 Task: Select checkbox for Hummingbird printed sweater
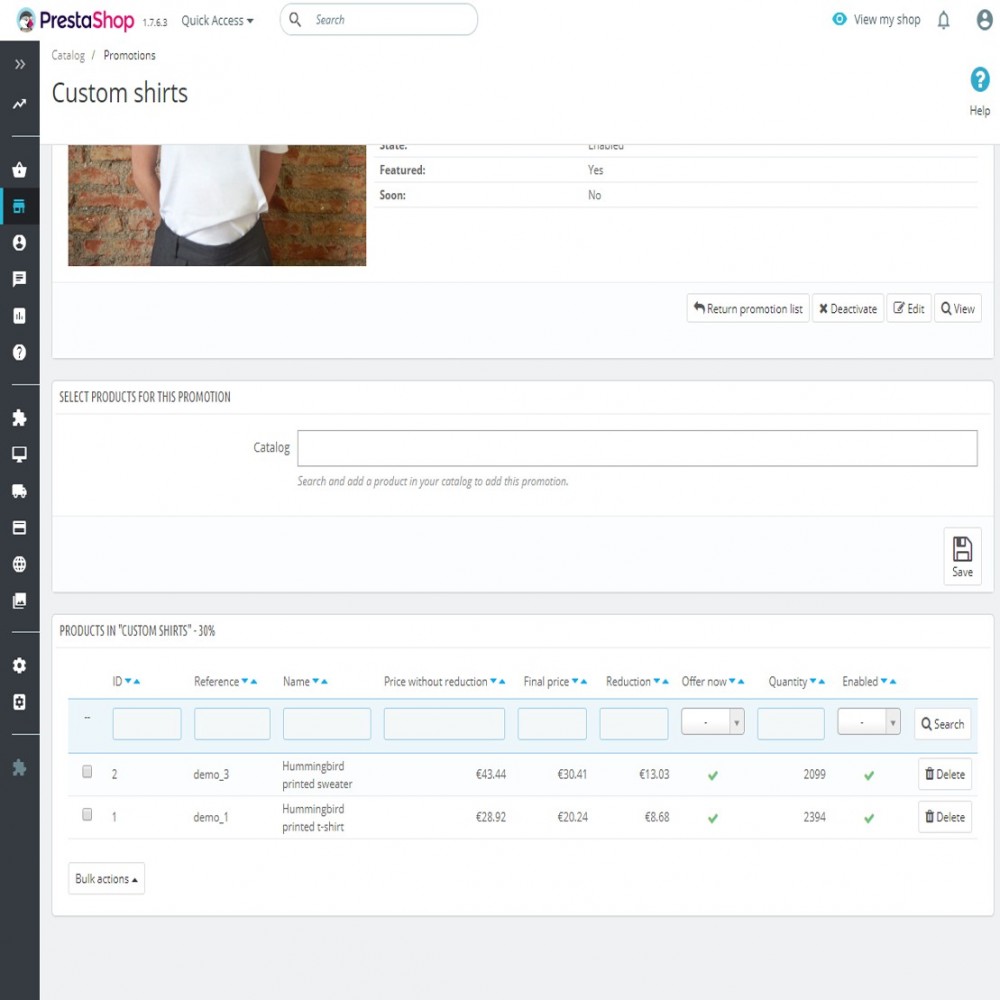click(87, 772)
